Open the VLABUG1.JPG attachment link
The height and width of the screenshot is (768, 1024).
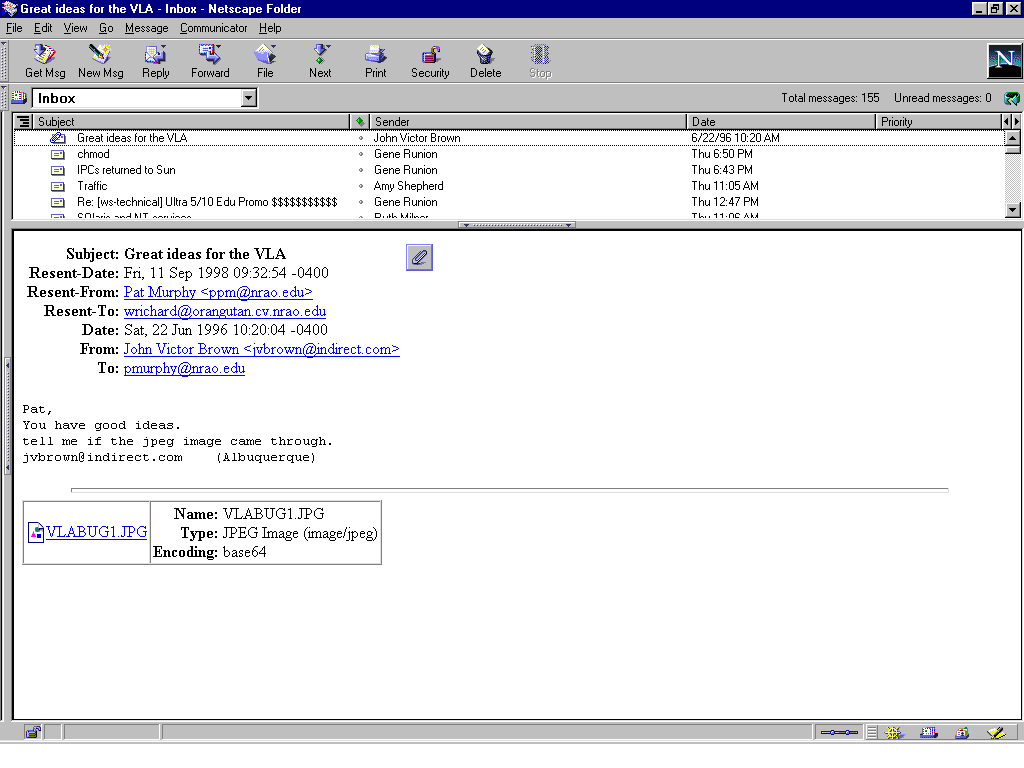96,532
